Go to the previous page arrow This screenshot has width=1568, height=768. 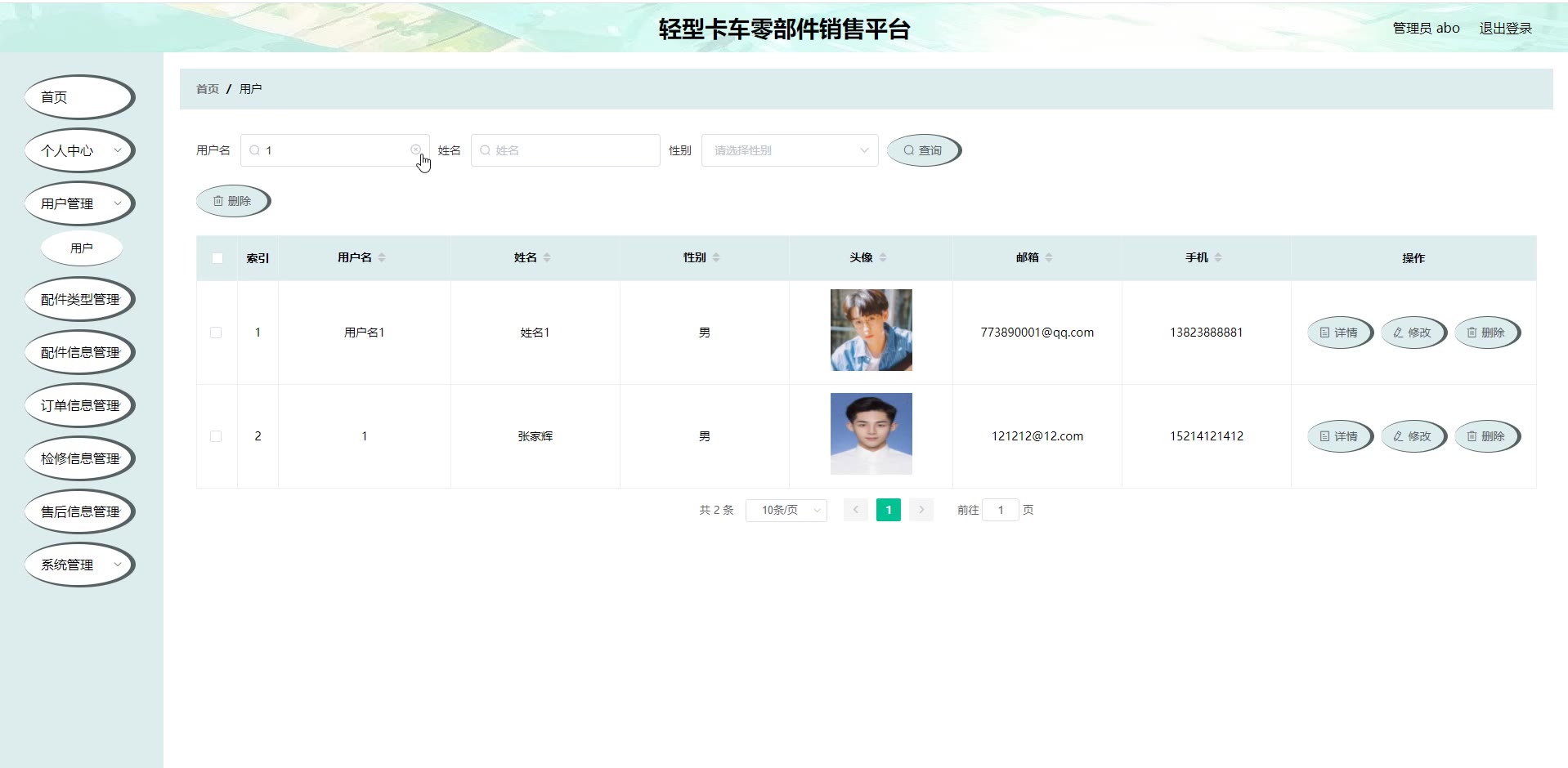[x=856, y=510]
